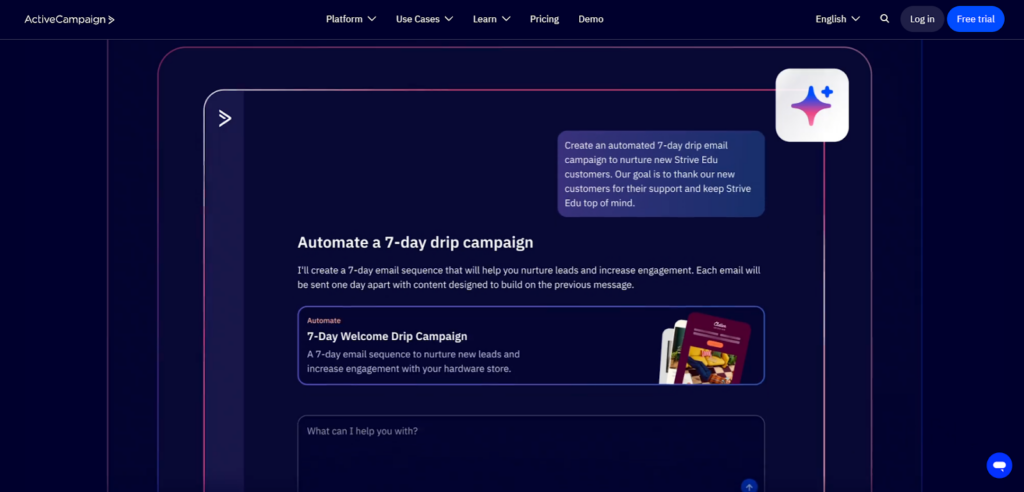Click the email template preview thumbnail
This screenshot has height=492, width=1024.
[706, 349]
